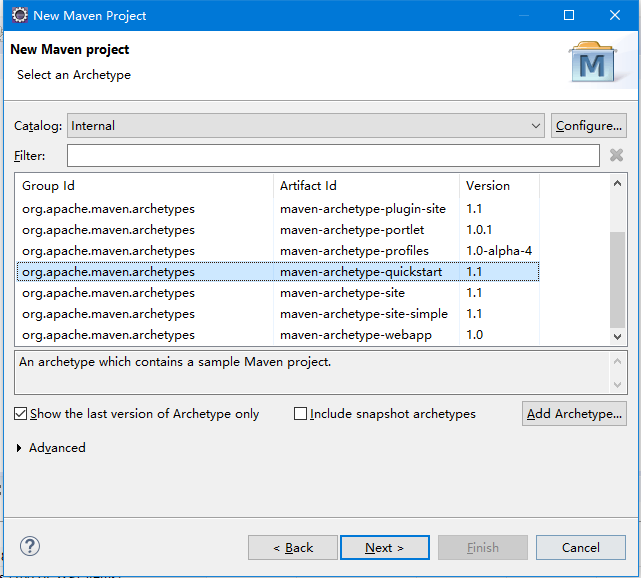Viewport: 641px width, 578px height.
Task: Click the clear filter X icon
Action: pyautogui.click(x=616, y=155)
